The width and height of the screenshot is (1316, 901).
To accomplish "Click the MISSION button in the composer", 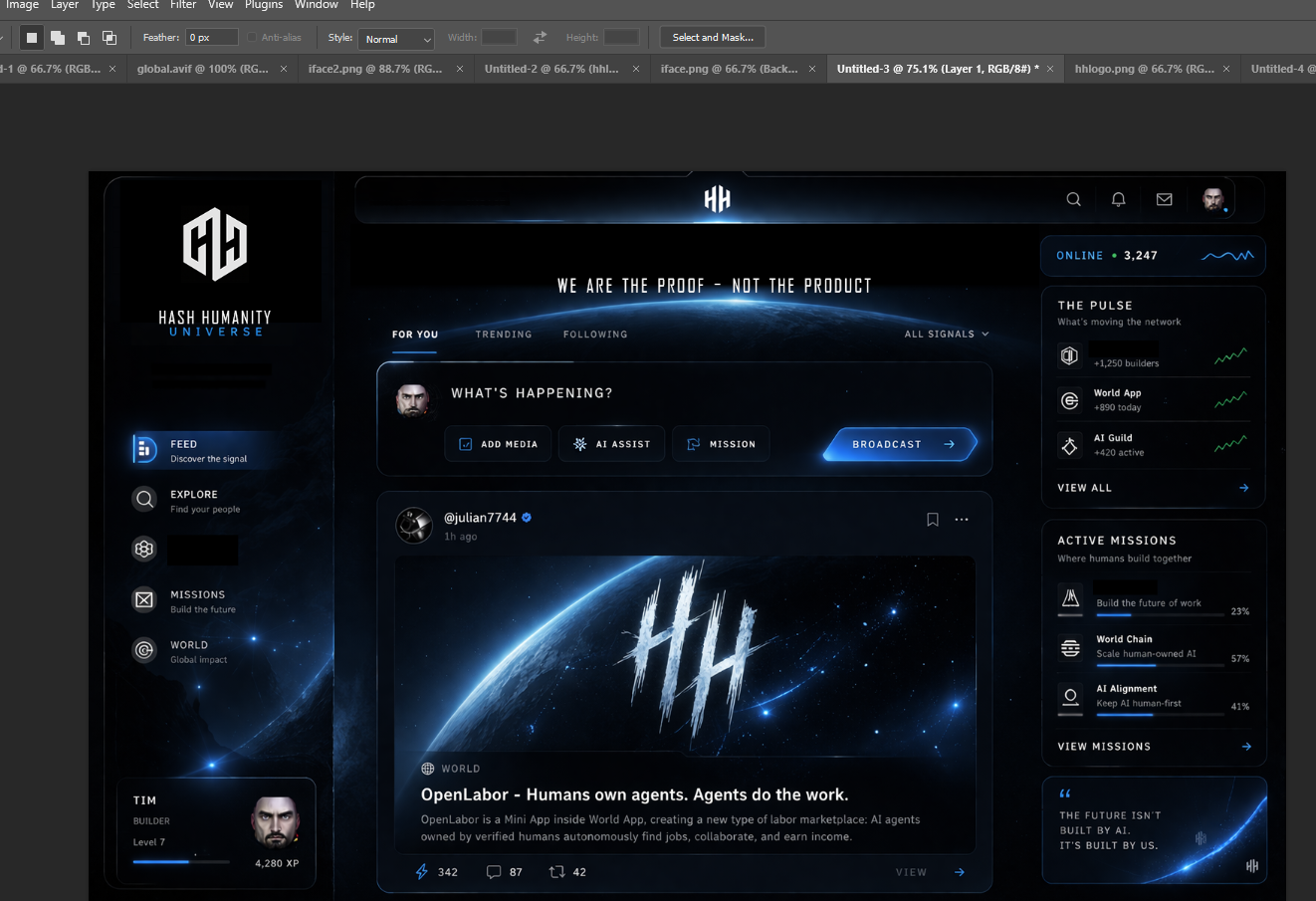I will (722, 444).
